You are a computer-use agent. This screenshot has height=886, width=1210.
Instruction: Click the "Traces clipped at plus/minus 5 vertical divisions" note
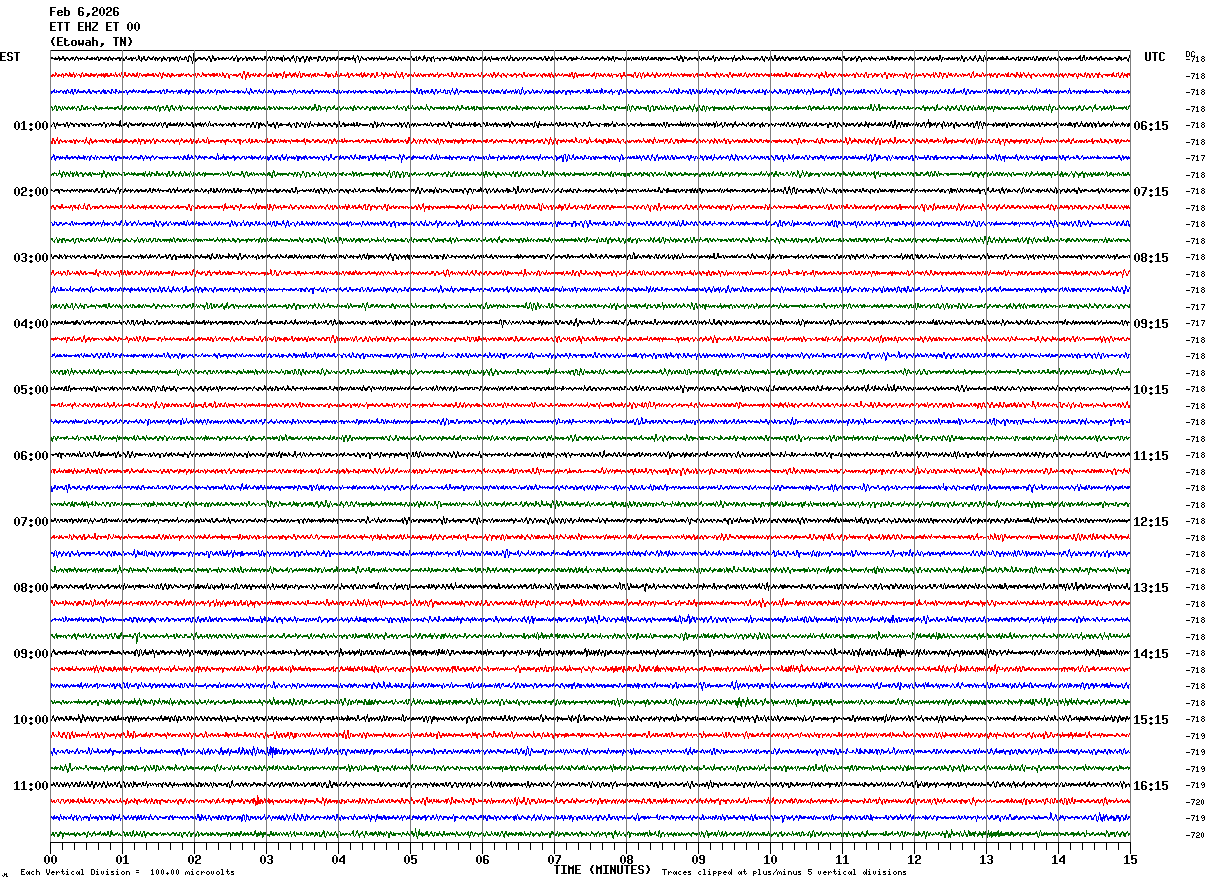[x=784, y=873]
